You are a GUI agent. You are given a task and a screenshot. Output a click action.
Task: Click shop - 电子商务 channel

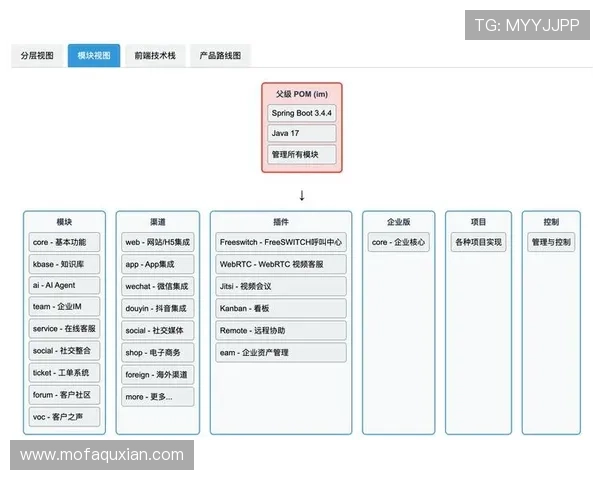[158, 353]
